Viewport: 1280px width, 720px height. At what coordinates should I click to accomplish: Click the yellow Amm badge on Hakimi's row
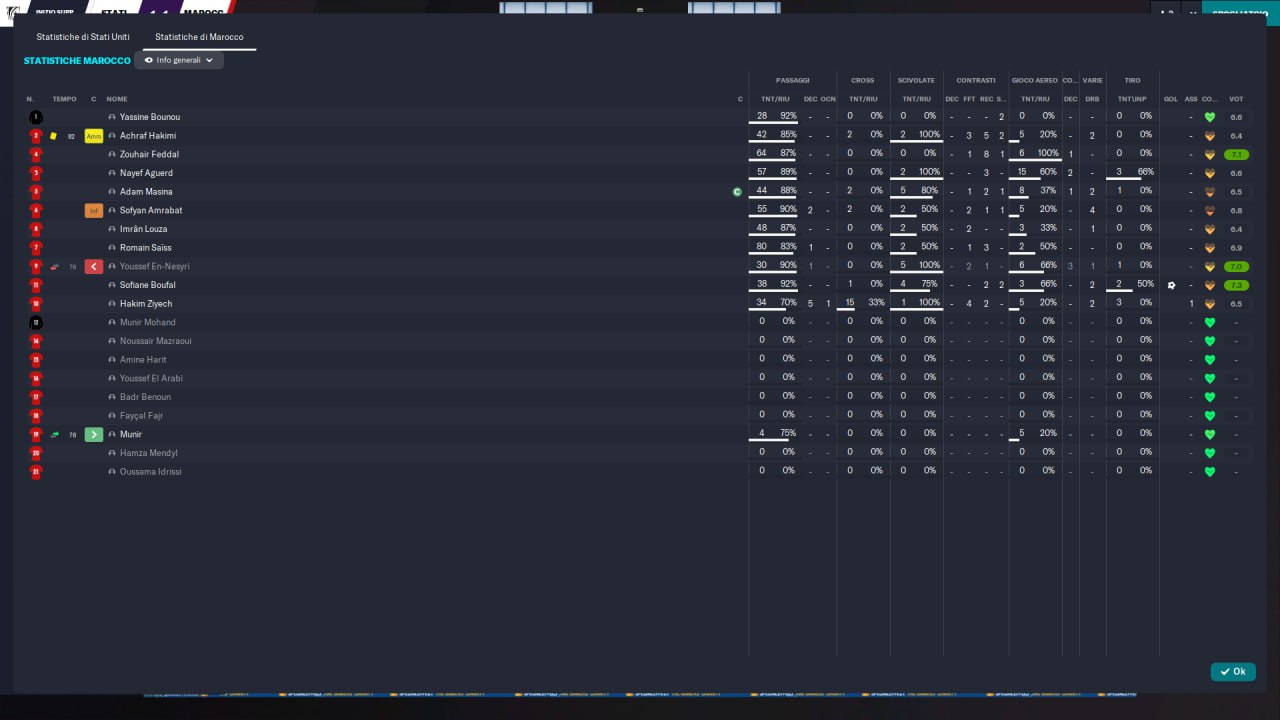click(x=94, y=136)
